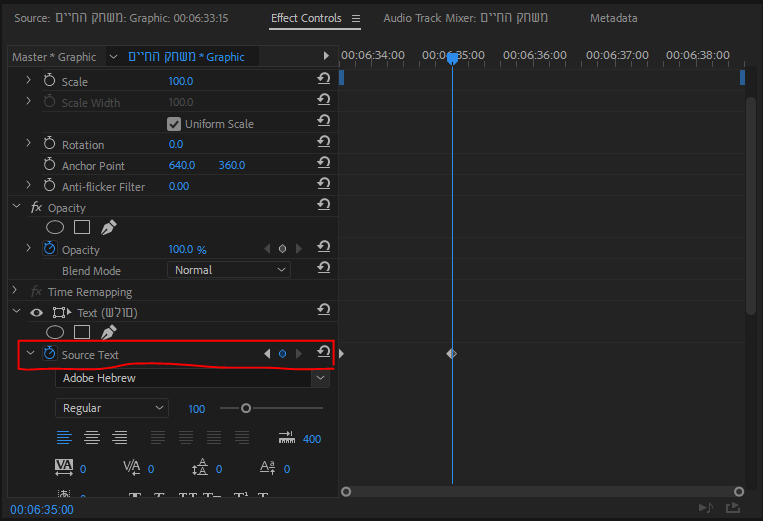Open Effect Controls panel menu
Viewport: 763px width, 521px height.
click(x=356, y=18)
